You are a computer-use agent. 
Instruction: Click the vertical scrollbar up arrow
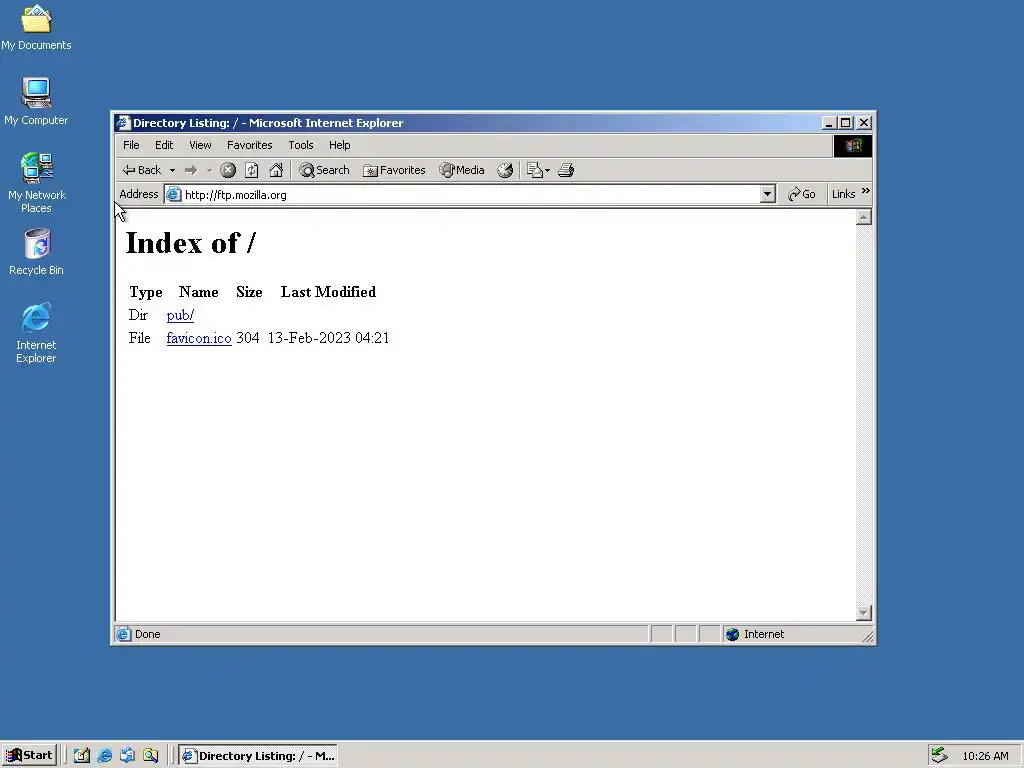pos(863,217)
